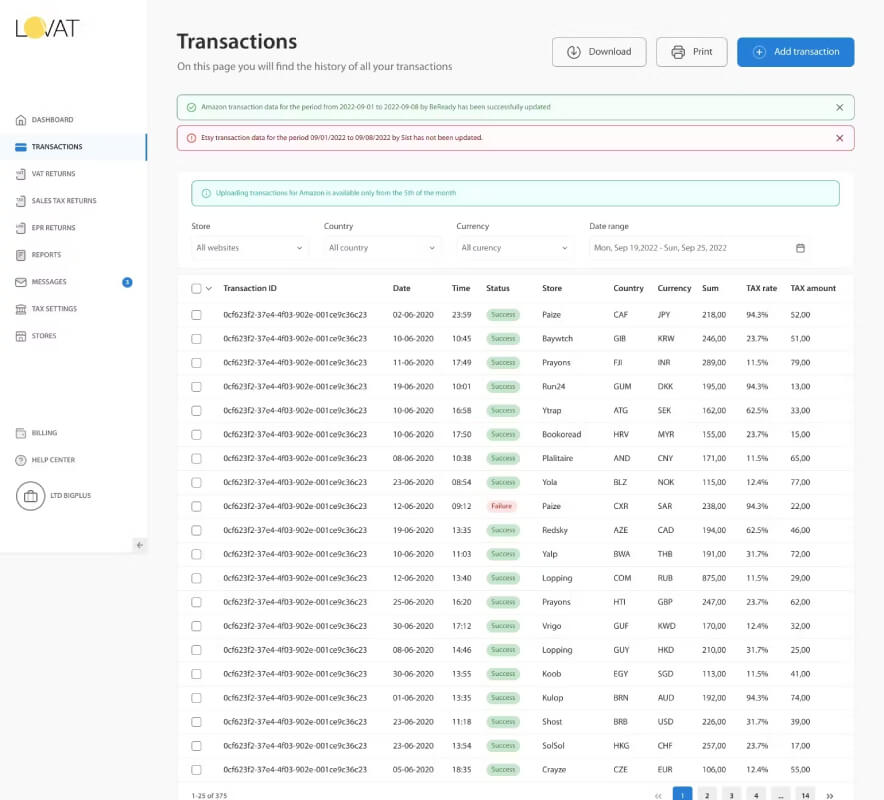Collapse sidebar with the arrow icon
Screen dimensions: 884x800
tap(140, 545)
